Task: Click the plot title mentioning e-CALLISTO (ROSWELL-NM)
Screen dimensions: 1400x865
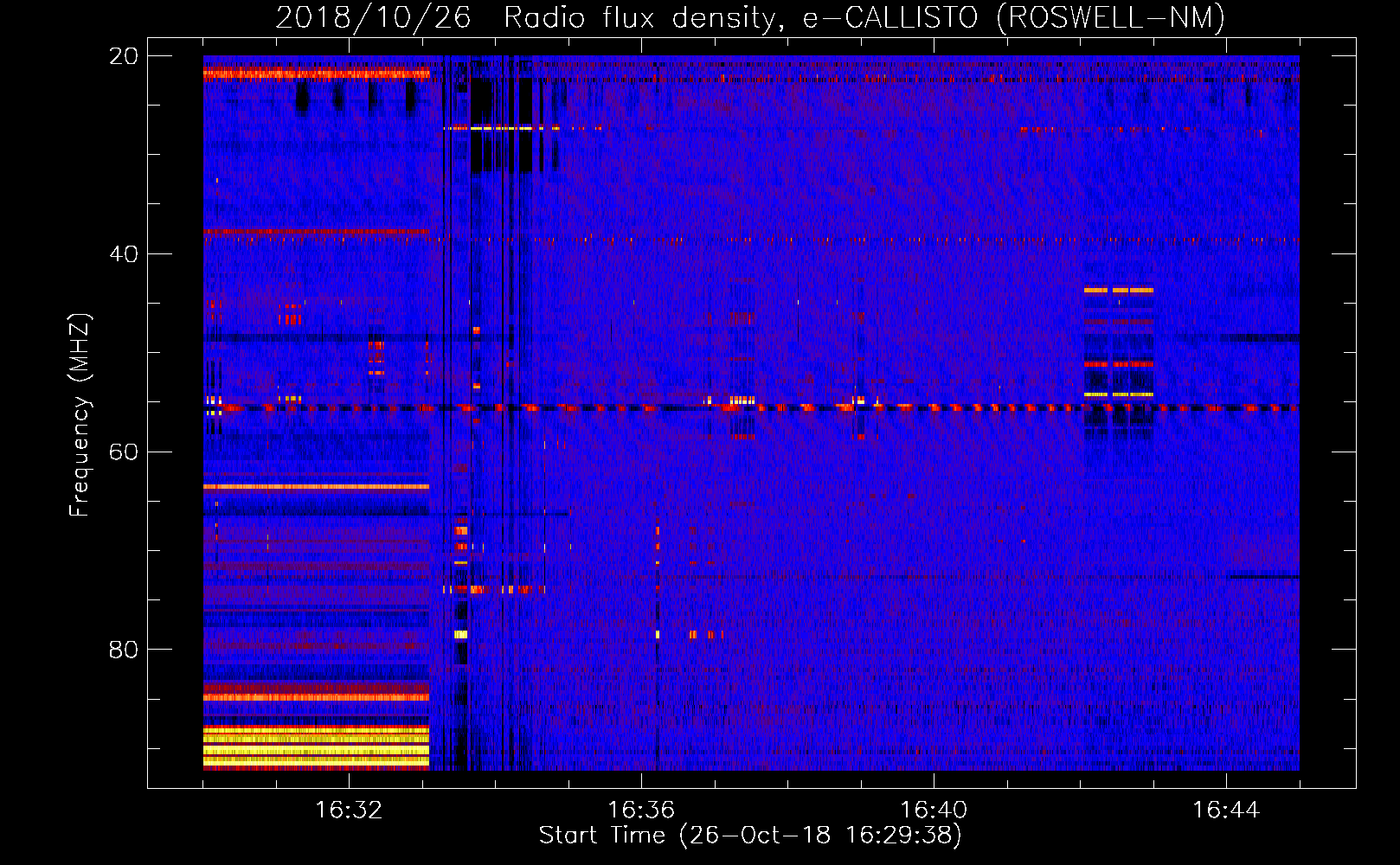Action: (750, 18)
